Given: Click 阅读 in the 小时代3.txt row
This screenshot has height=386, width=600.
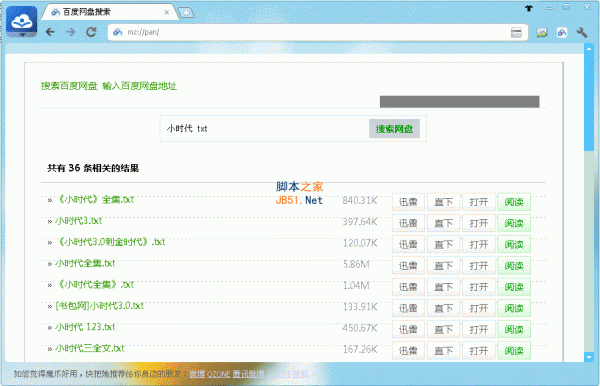Looking at the screenshot, I should click(x=514, y=223).
